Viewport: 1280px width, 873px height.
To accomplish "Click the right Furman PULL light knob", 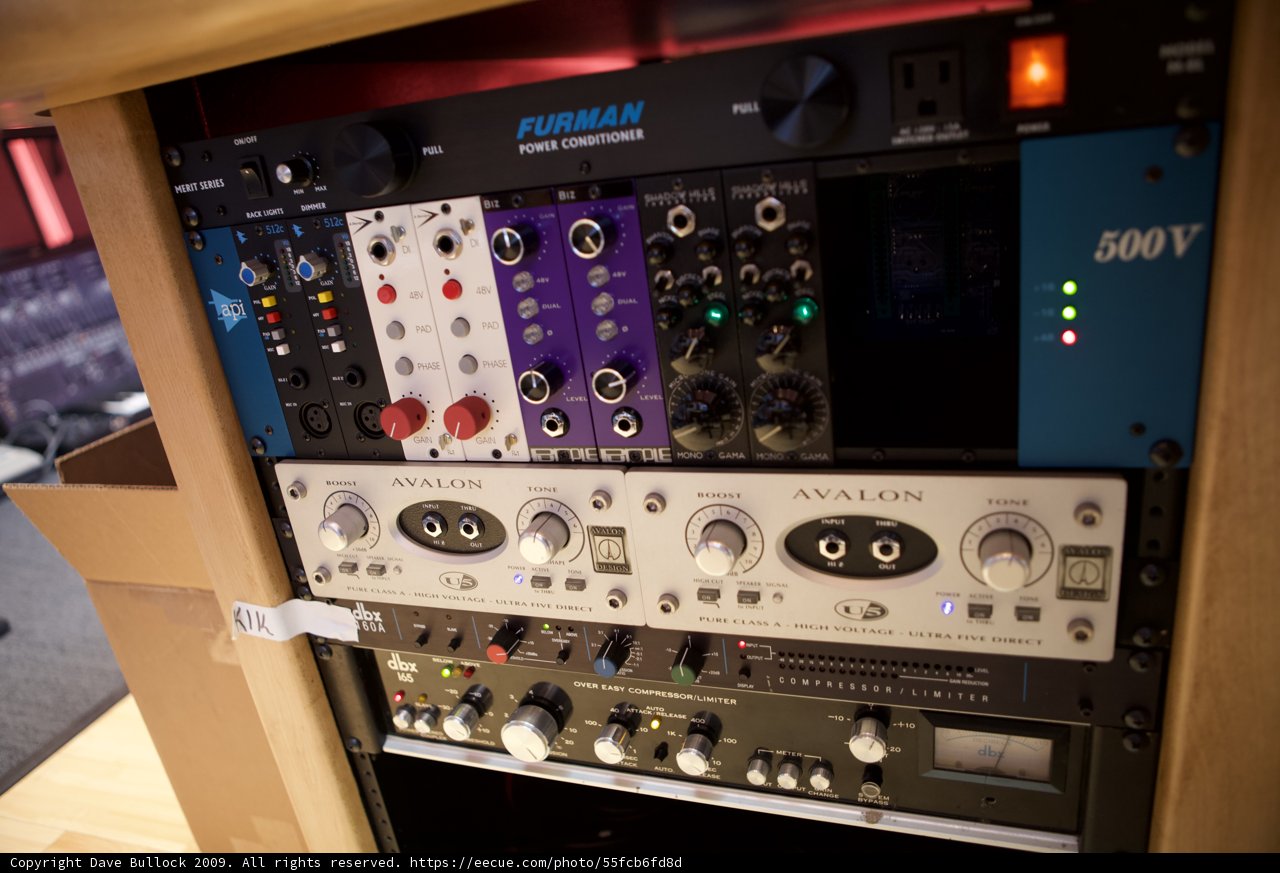I will (x=804, y=100).
